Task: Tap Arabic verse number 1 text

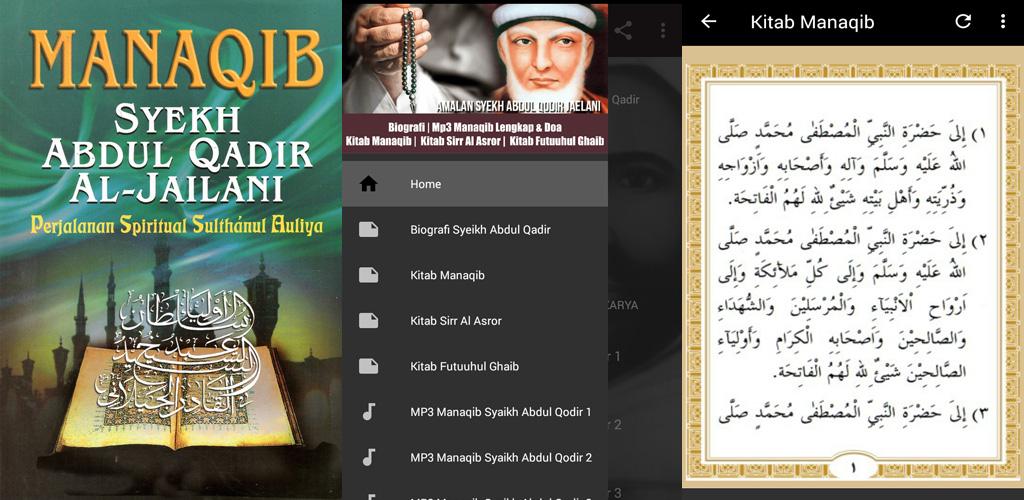Action: point(852,166)
